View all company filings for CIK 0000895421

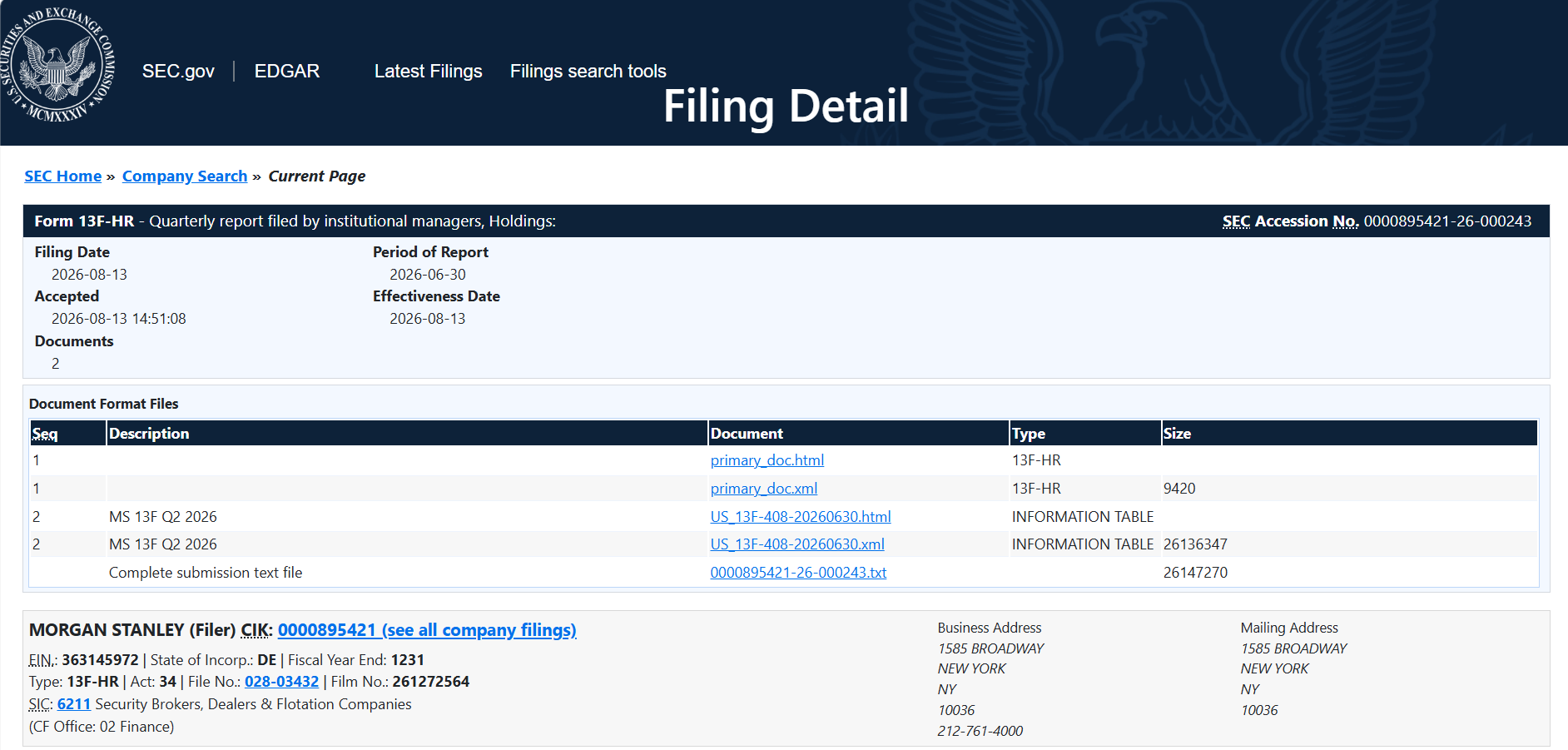pos(427,630)
